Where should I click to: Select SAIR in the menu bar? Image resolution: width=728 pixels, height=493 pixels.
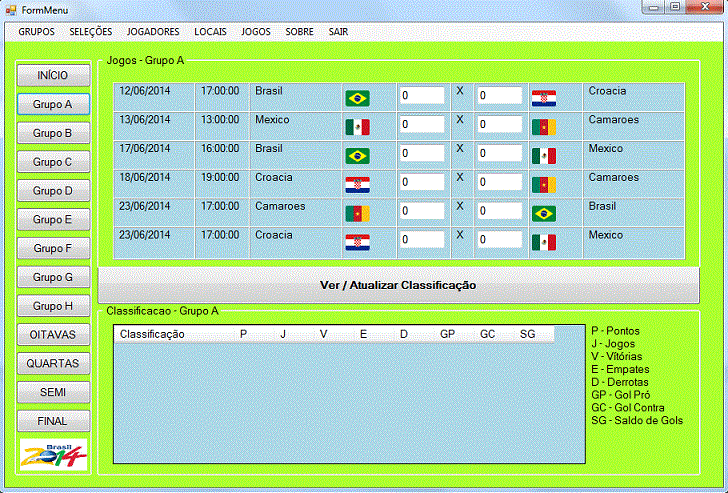338,31
